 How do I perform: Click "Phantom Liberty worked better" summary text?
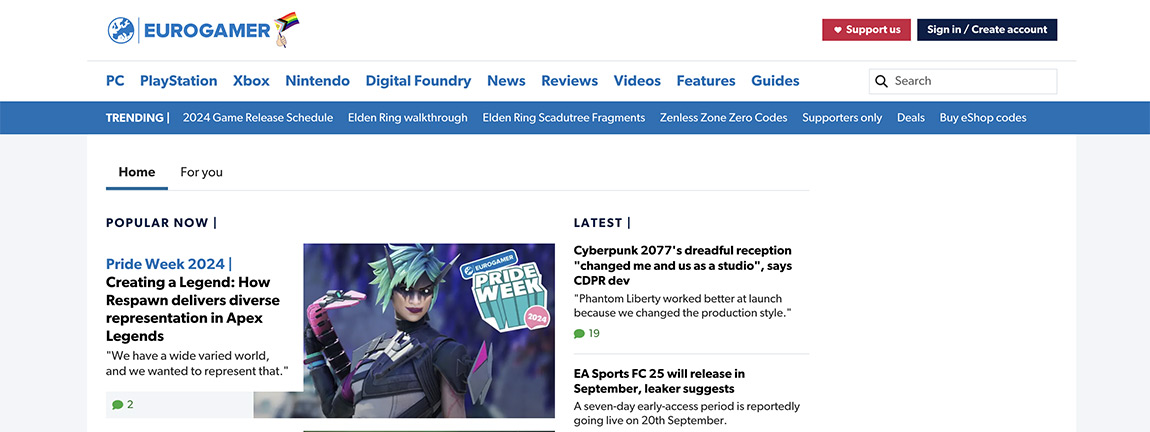(x=681, y=306)
